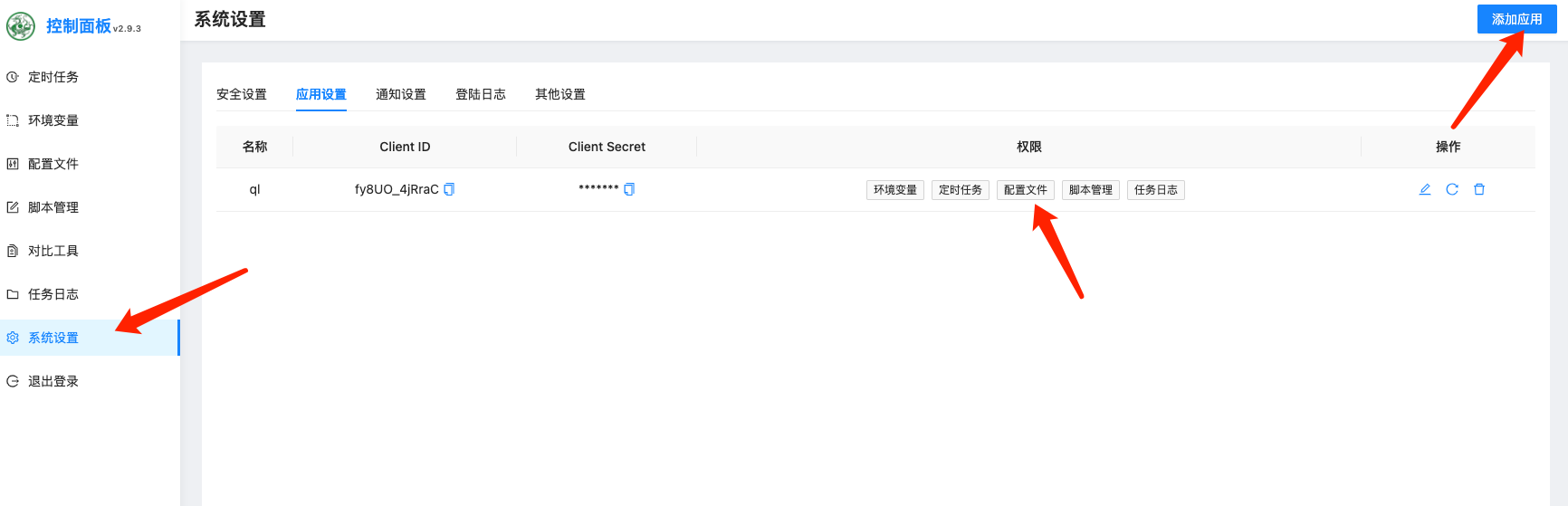Copy the Client Secret value

[629, 189]
